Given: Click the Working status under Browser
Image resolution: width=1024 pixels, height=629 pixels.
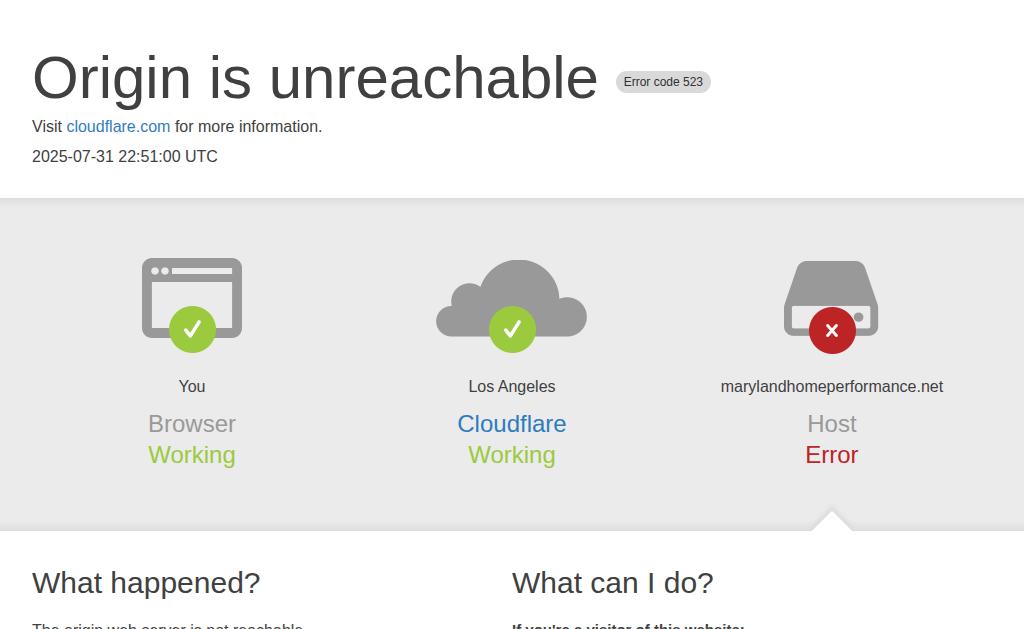Looking at the screenshot, I should click(192, 455).
